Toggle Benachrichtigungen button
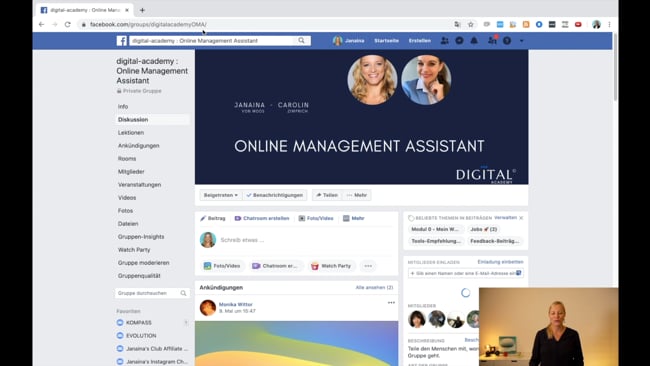 (275, 195)
